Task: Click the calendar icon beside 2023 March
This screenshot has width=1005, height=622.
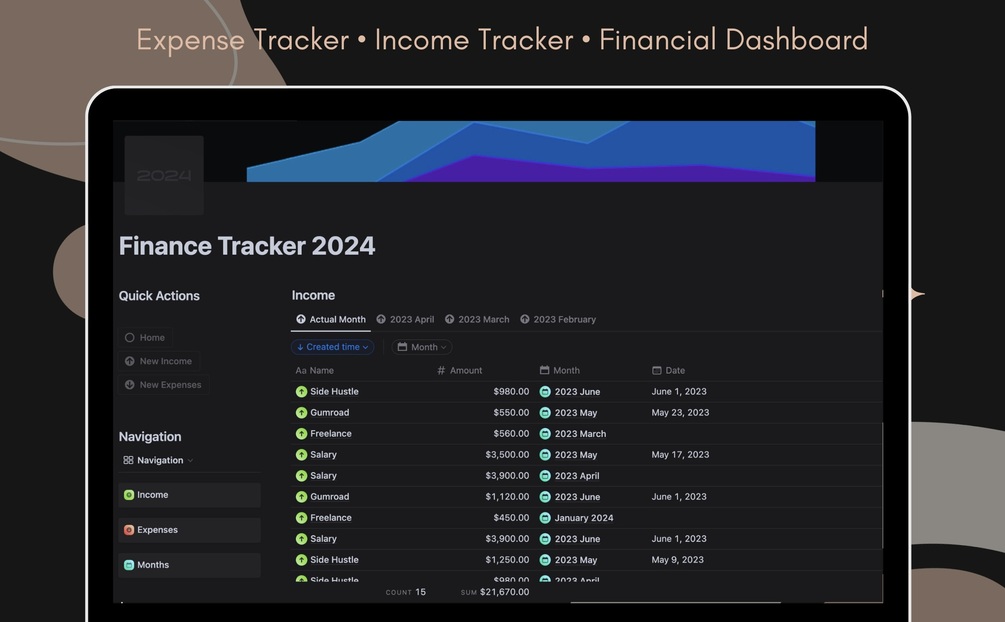Action: [x=545, y=434]
